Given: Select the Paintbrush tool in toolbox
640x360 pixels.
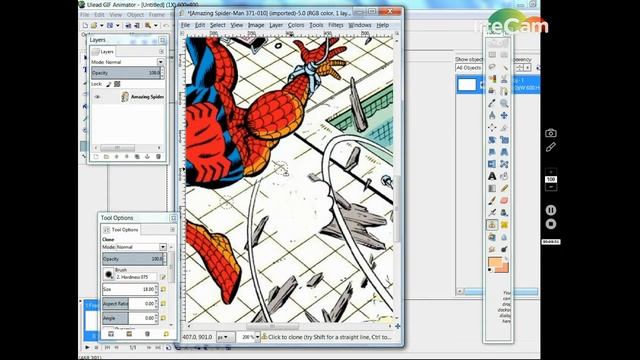Looking at the screenshot, I should coord(492,201).
